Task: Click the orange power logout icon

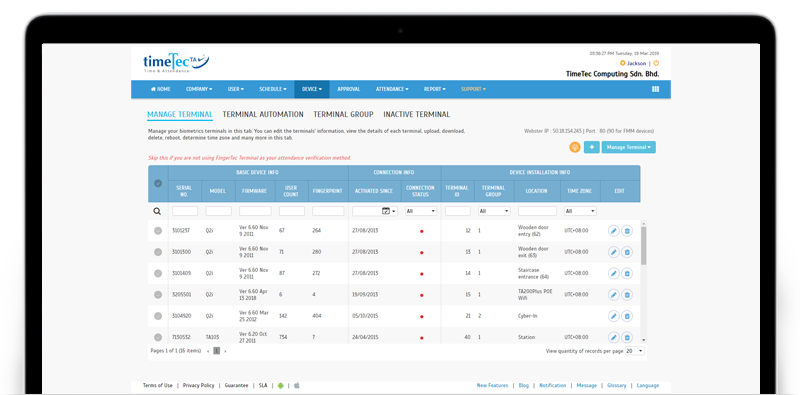Action: click(656, 63)
